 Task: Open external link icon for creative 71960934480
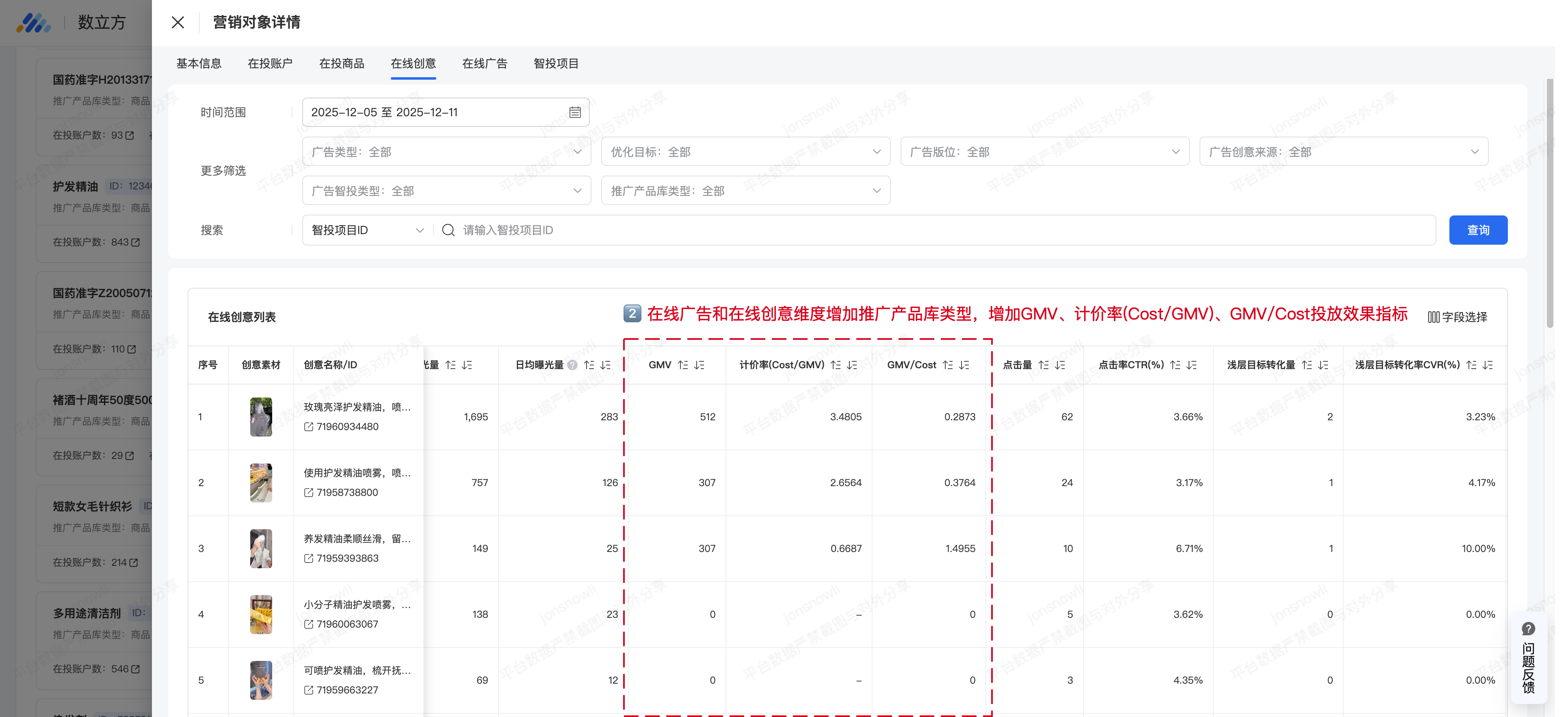pos(309,427)
